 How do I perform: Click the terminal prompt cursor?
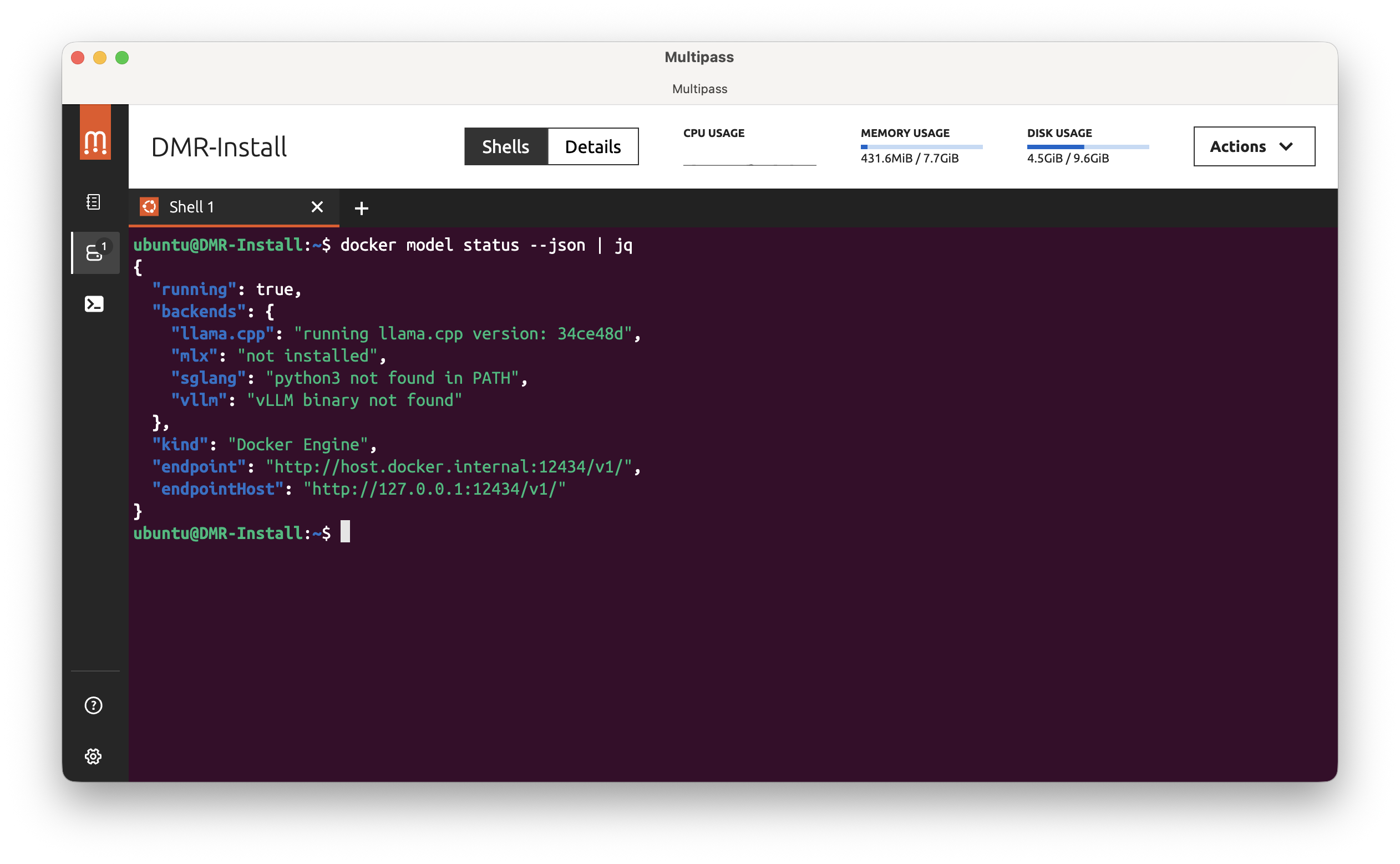point(345,532)
